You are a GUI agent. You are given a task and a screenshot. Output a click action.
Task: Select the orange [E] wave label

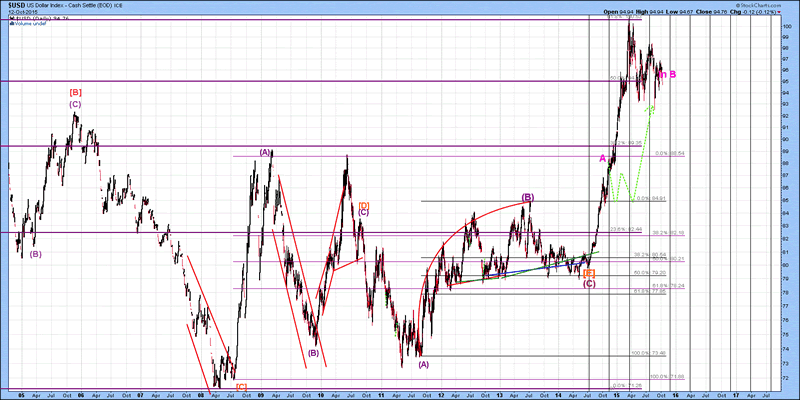(589, 273)
